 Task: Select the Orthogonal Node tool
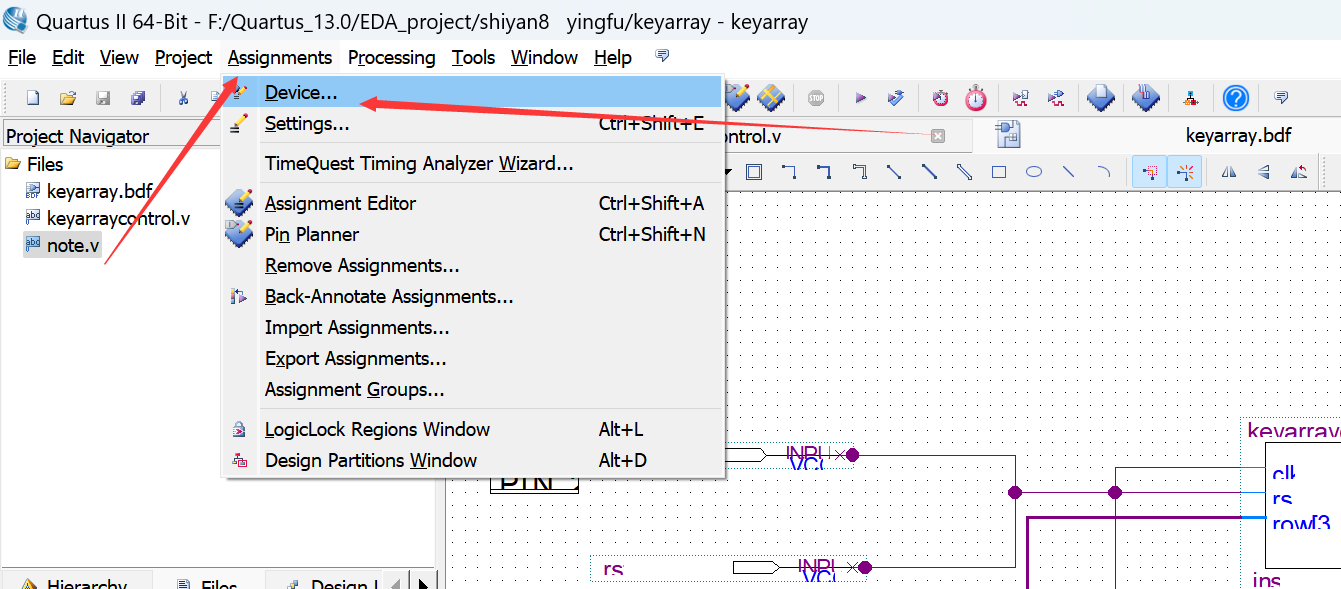pyautogui.click(x=789, y=172)
